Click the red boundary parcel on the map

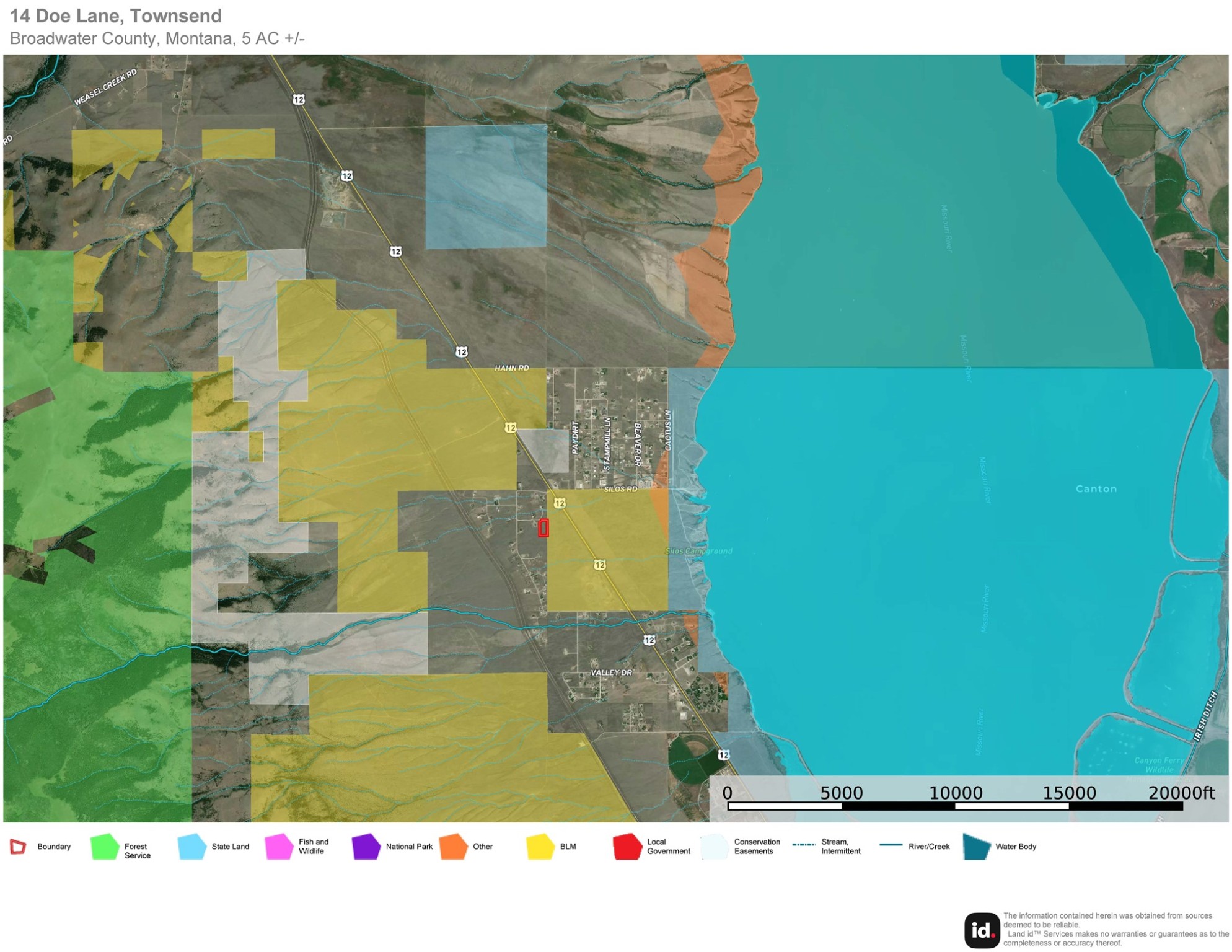pos(544,528)
